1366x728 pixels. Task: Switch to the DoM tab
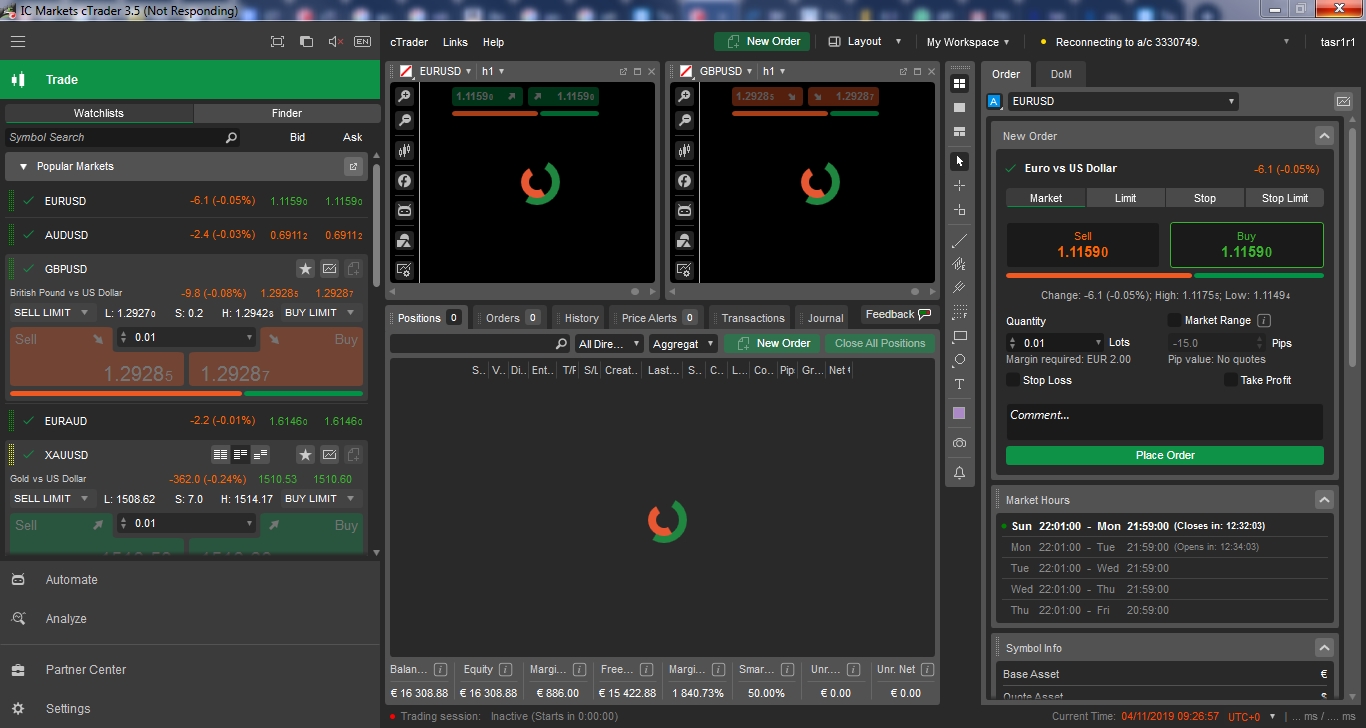pyautogui.click(x=1061, y=74)
